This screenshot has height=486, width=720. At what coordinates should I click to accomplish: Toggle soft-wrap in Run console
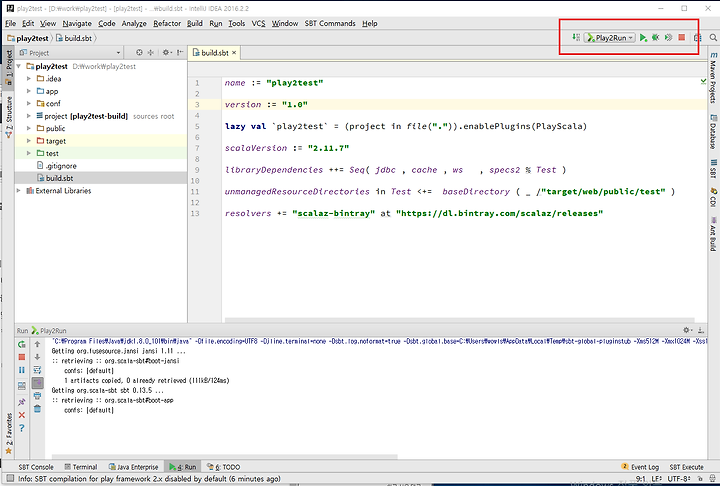click(38, 370)
